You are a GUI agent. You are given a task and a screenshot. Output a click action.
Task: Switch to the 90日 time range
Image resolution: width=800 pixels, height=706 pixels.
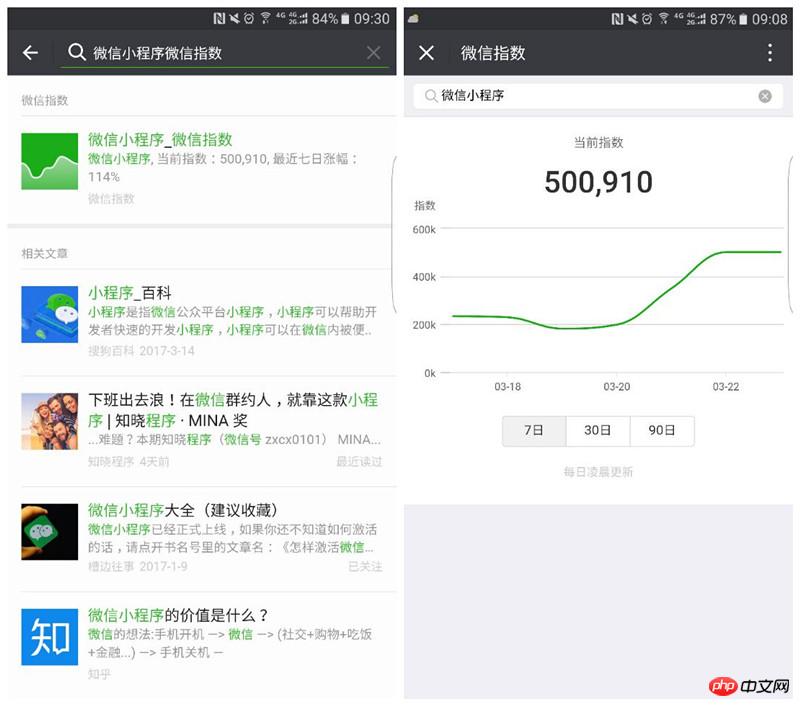click(662, 431)
